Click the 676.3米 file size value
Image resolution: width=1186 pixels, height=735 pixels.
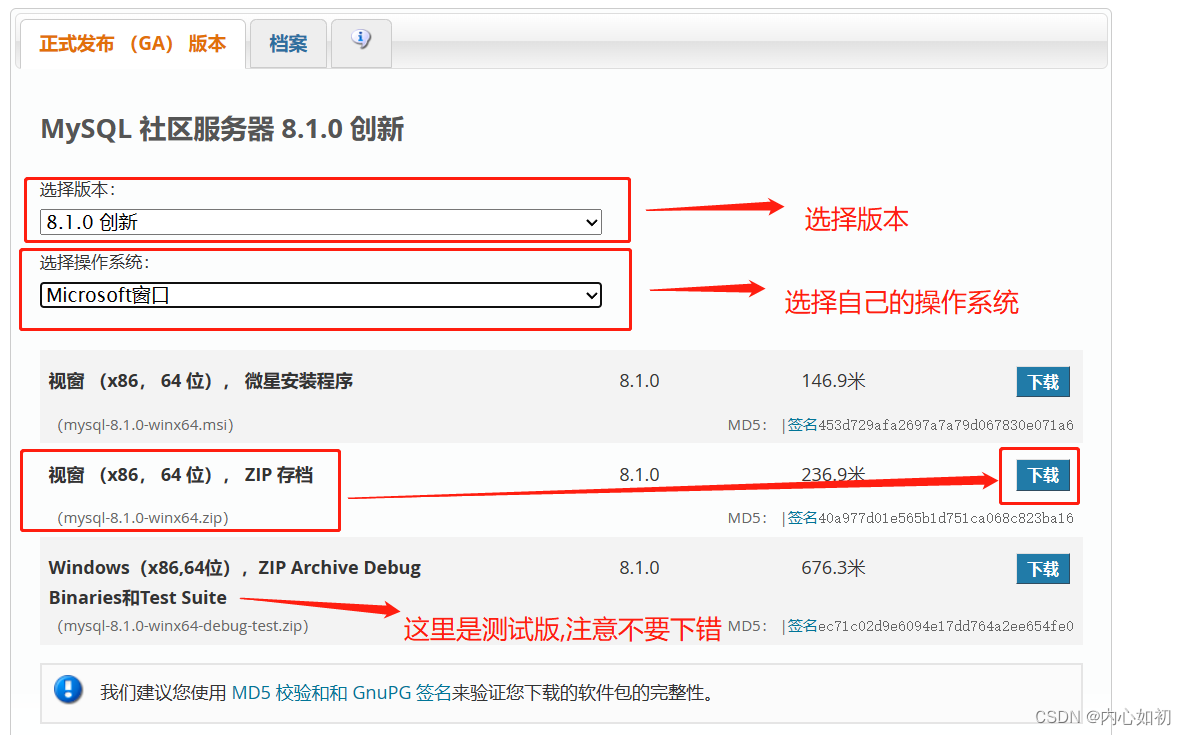pyautogui.click(x=834, y=568)
